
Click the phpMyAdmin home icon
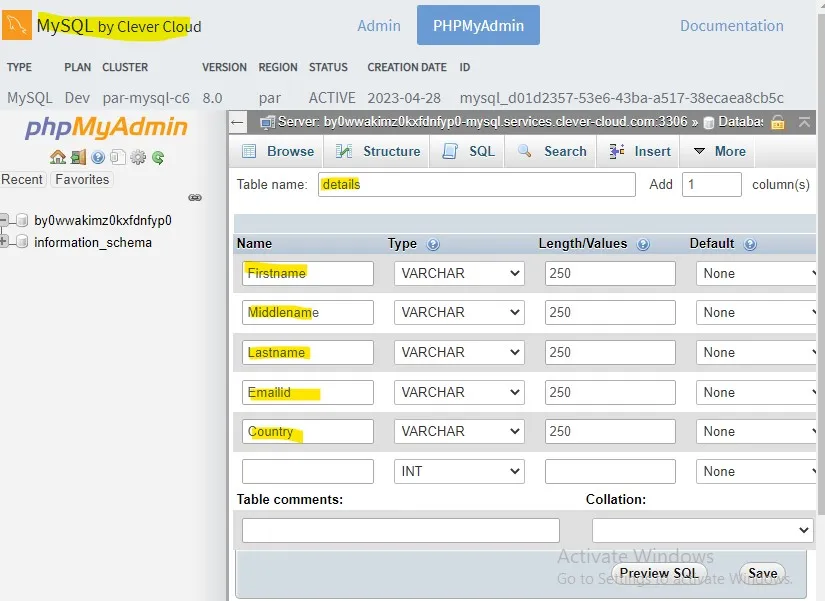pyautogui.click(x=57, y=157)
